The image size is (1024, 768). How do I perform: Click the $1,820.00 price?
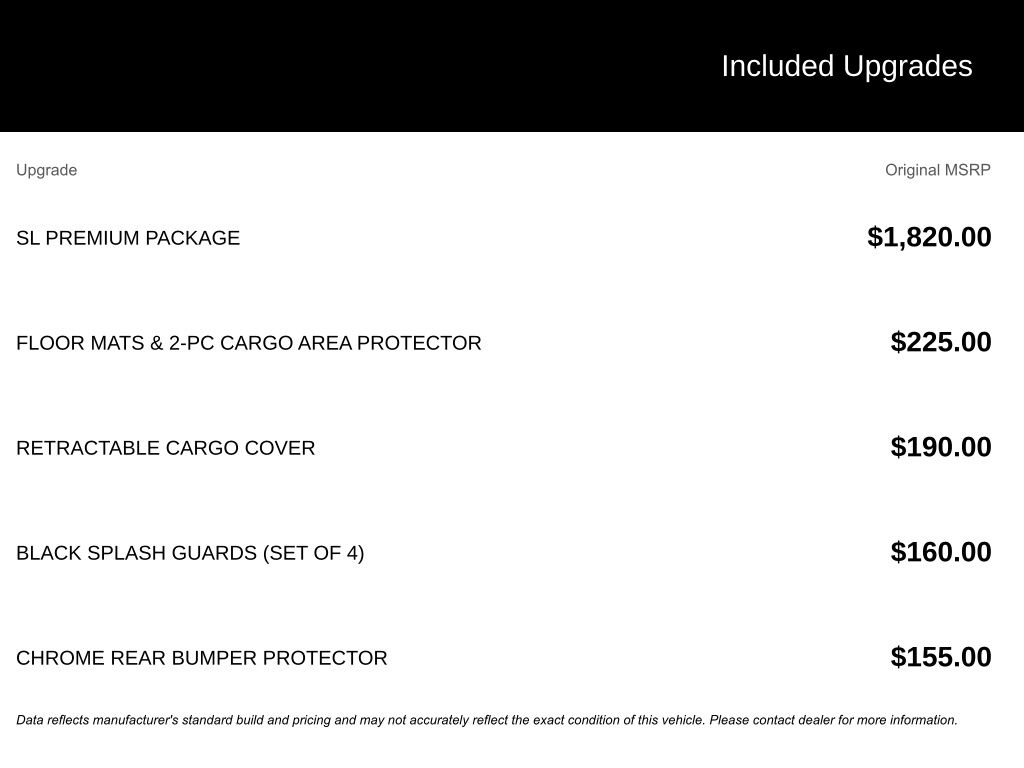pos(929,237)
